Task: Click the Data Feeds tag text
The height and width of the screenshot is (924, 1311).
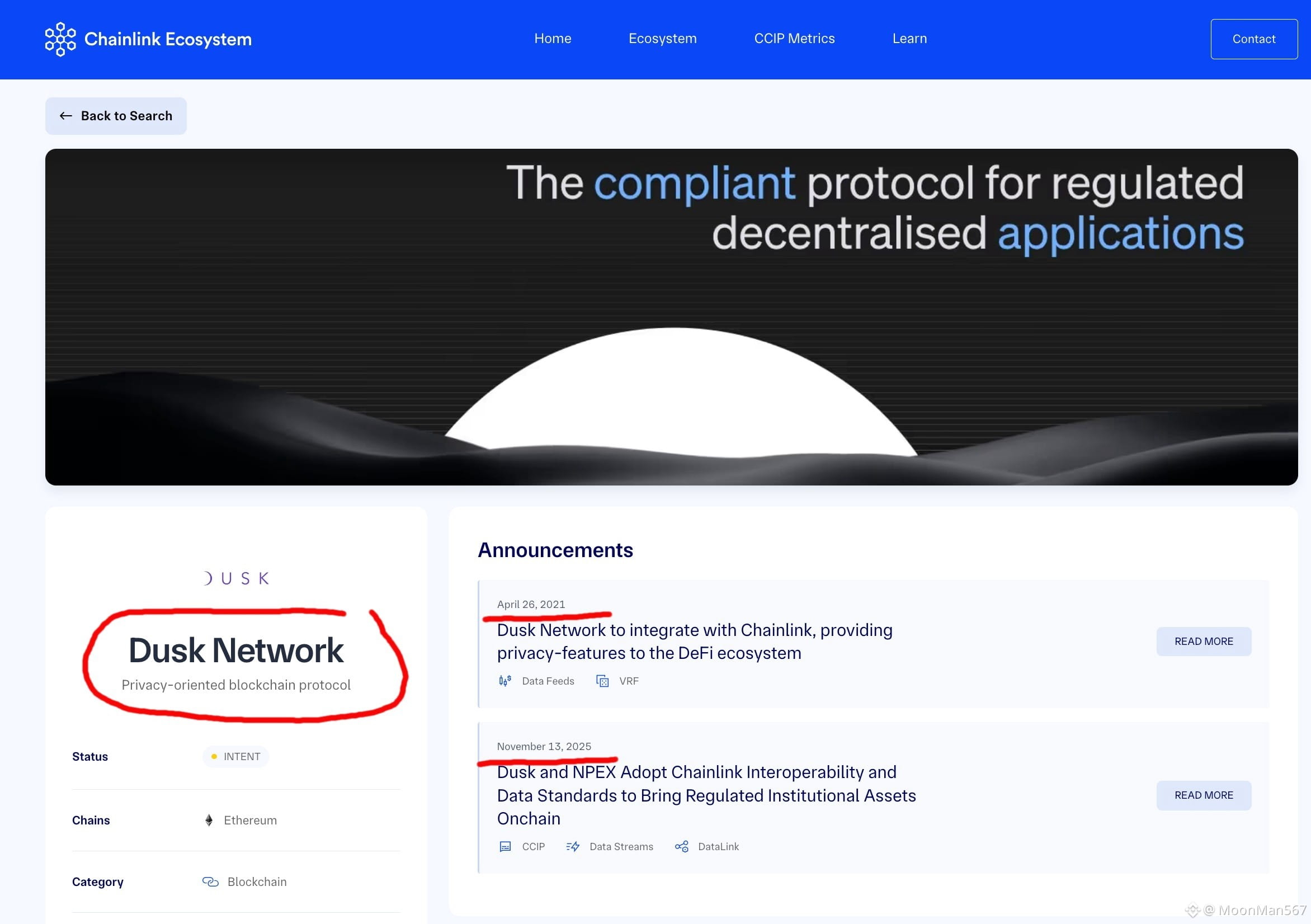Action: coord(548,681)
